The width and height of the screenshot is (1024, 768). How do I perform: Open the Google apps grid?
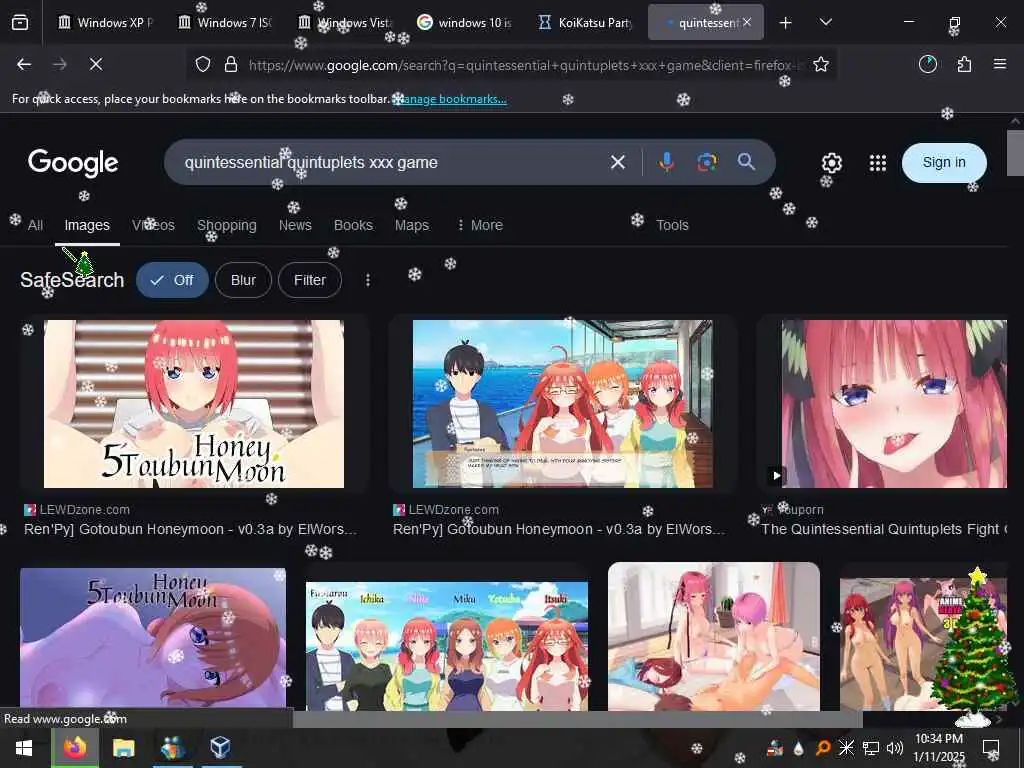878,163
